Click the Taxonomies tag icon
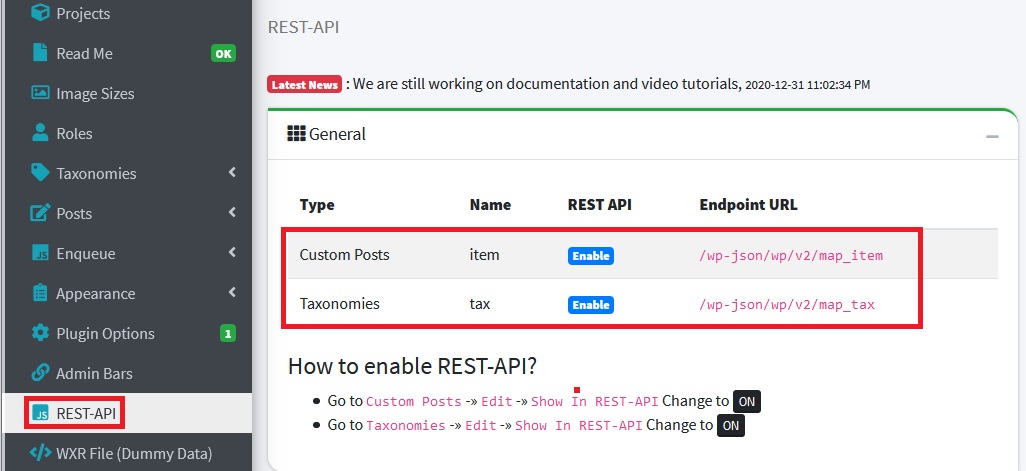 pyautogui.click(x=40, y=173)
